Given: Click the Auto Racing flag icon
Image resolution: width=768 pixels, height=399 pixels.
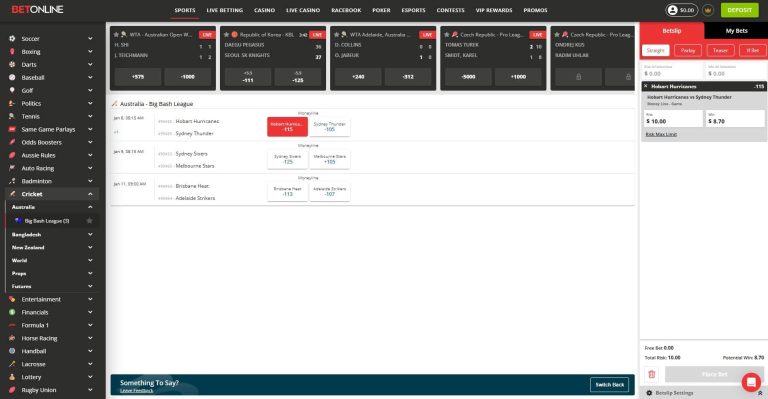Looking at the screenshot, I should (x=12, y=168).
